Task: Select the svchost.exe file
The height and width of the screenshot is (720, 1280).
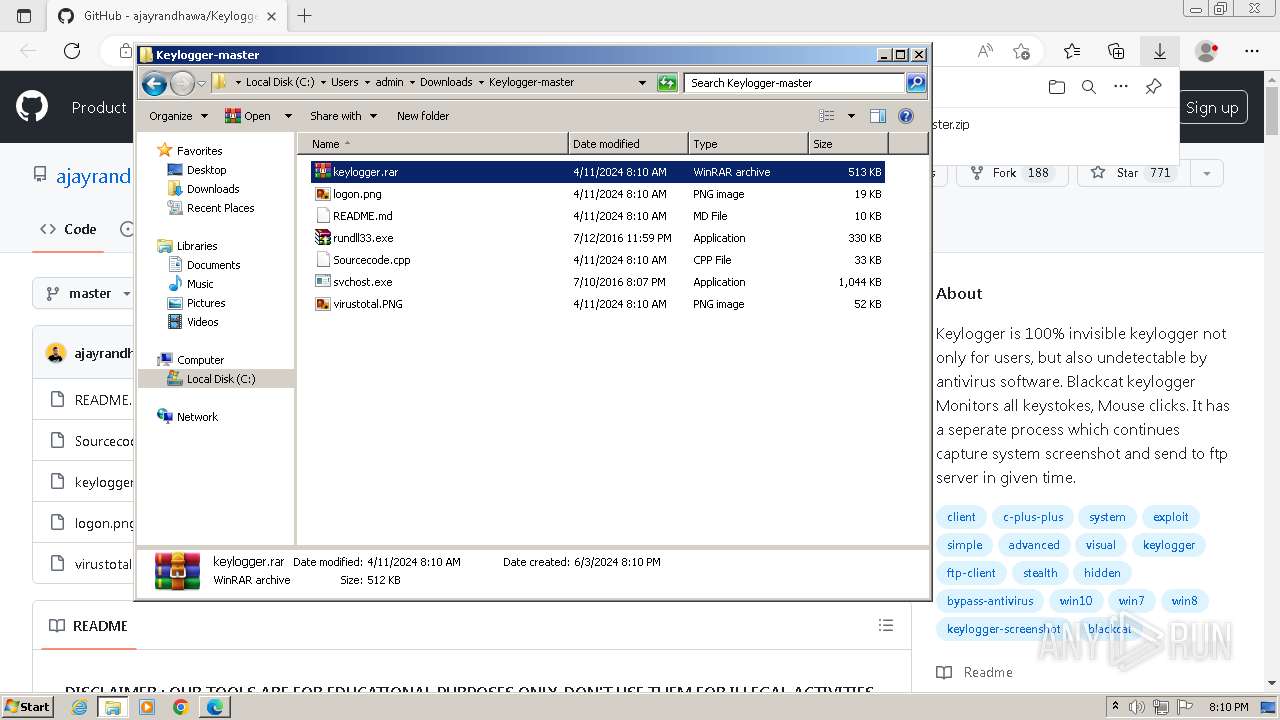Action: 597,282
